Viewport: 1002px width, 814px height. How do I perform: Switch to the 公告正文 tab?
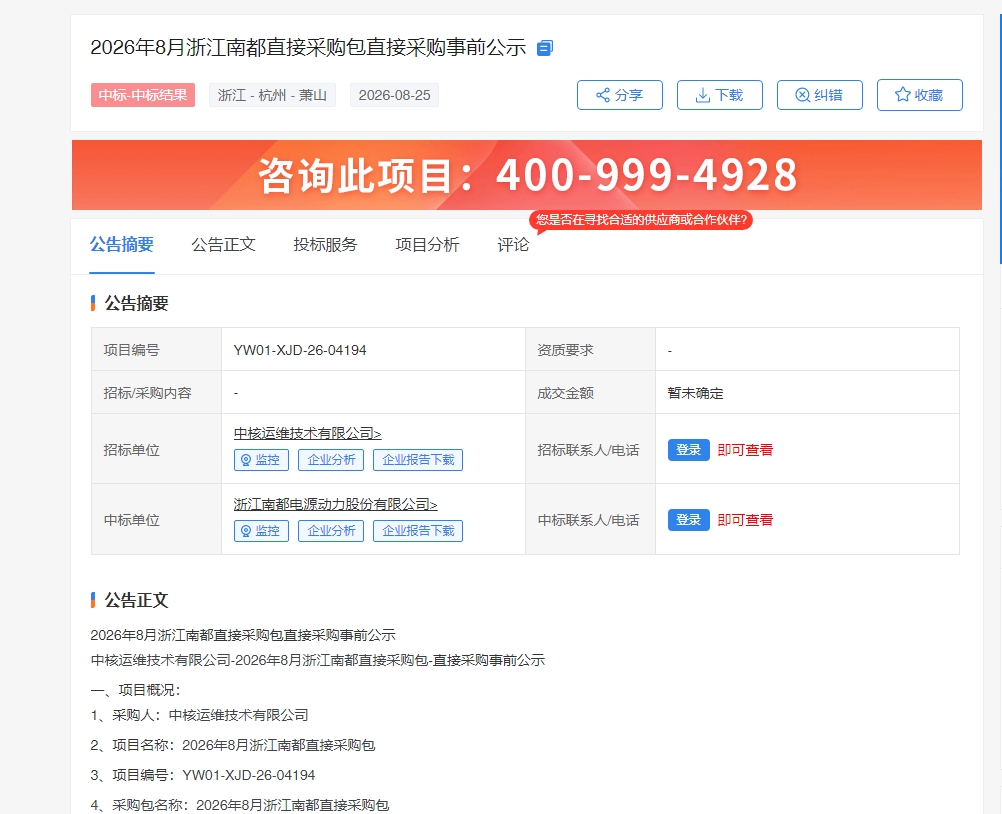point(224,245)
